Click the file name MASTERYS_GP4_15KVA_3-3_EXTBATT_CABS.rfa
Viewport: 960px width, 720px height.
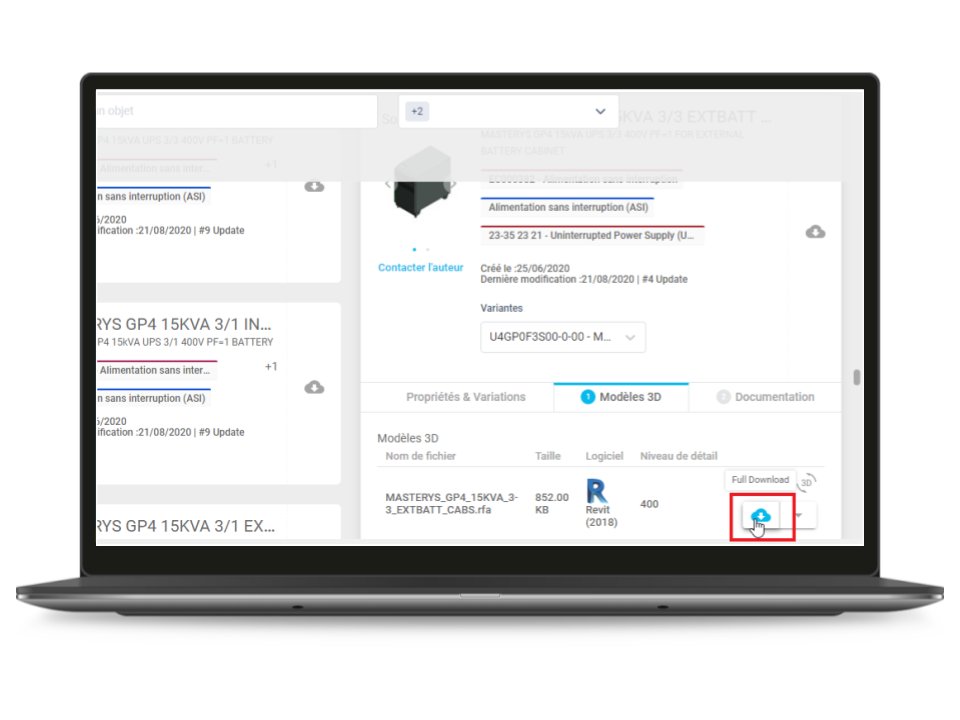click(x=452, y=503)
